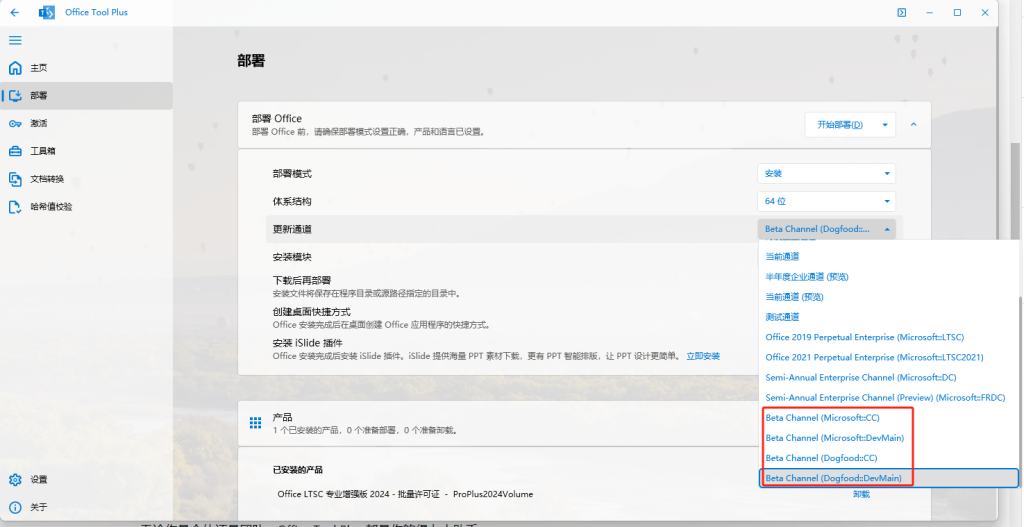Click the 立即安装 link for iSlide
The height and width of the screenshot is (527, 1024).
tap(703, 357)
